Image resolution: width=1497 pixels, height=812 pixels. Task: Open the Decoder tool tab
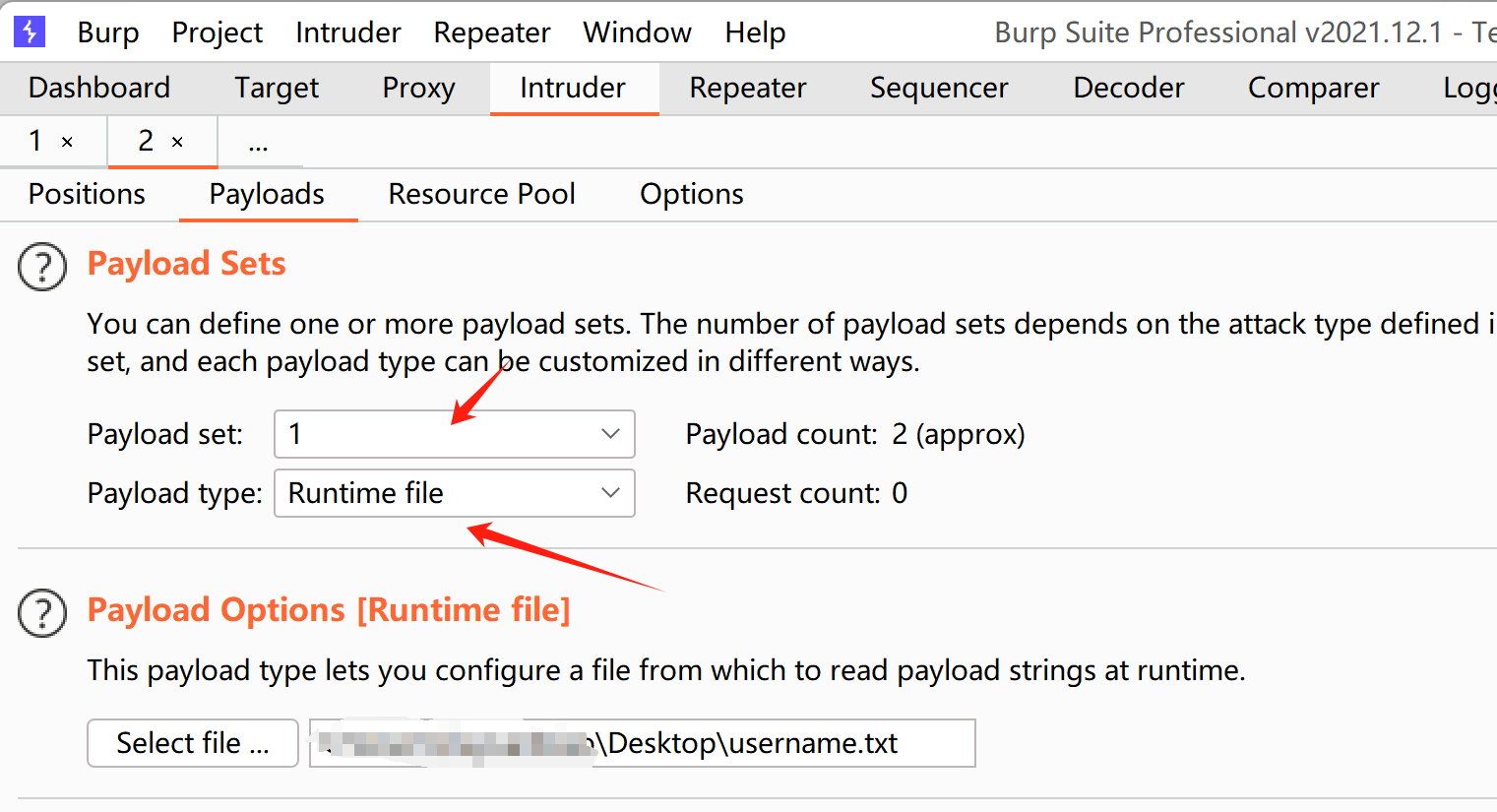(1128, 88)
